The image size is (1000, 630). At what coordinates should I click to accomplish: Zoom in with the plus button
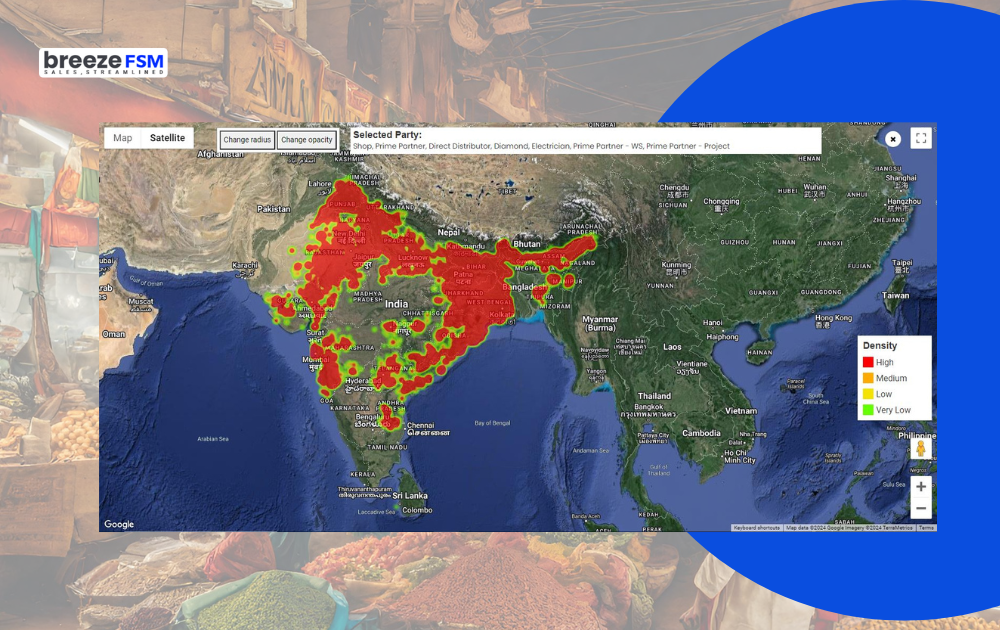tap(921, 487)
